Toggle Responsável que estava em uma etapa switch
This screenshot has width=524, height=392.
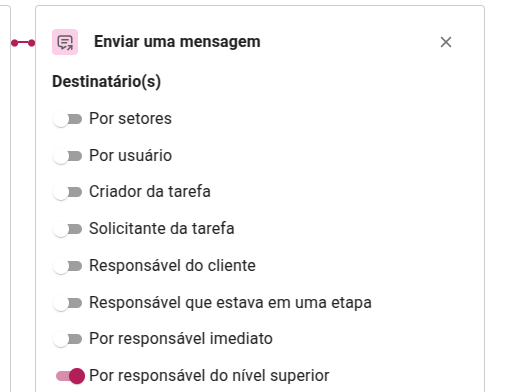point(68,303)
